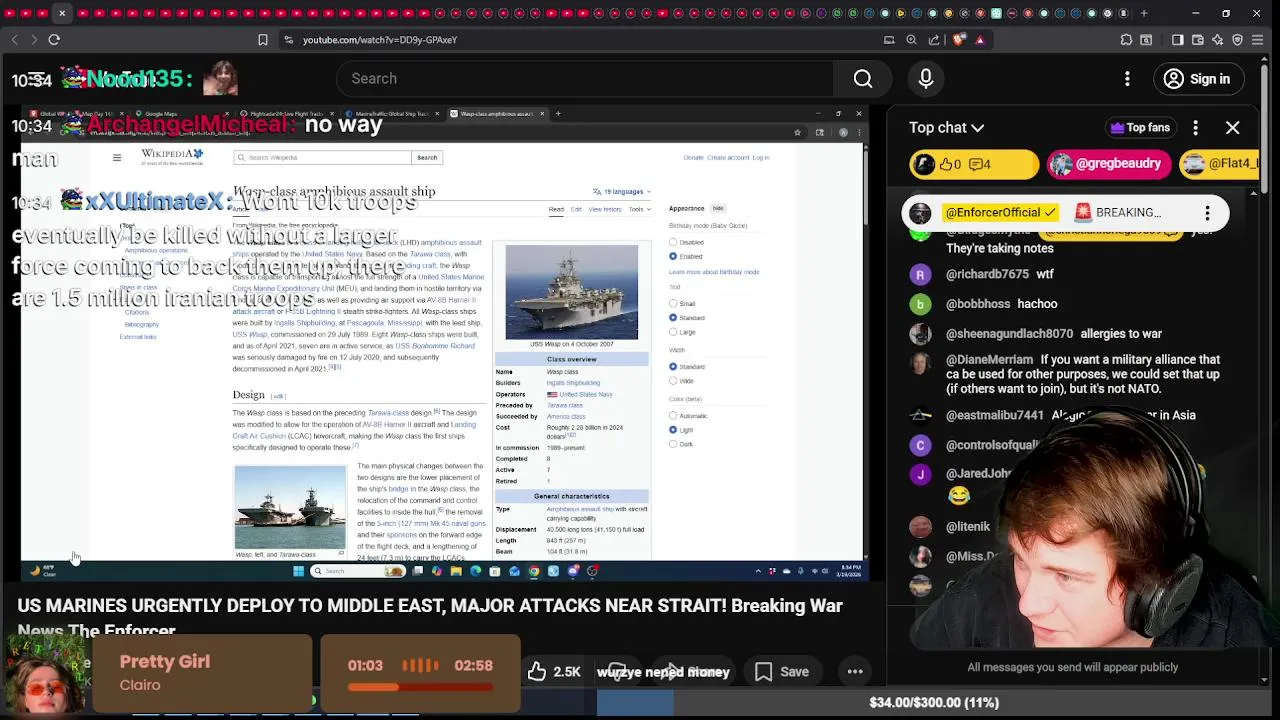Select the Automatic color radio option
The image size is (1280, 720).
(x=673, y=415)
